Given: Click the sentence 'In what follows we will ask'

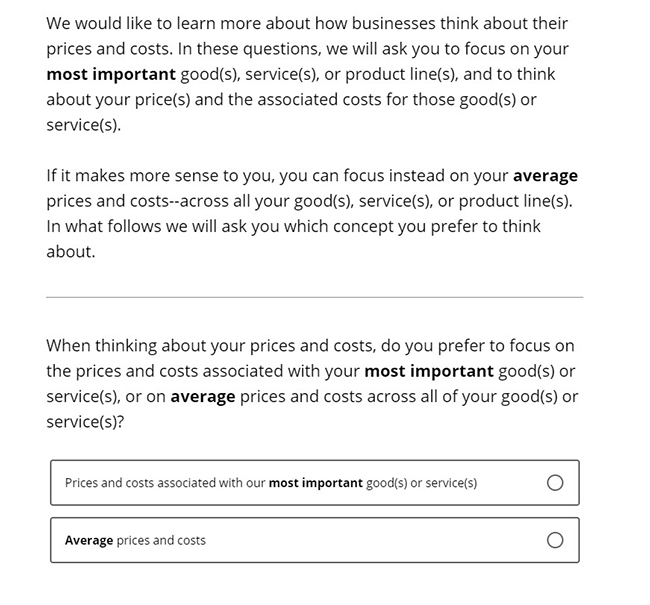Looking at the screenshot, I should coord(293,226).
